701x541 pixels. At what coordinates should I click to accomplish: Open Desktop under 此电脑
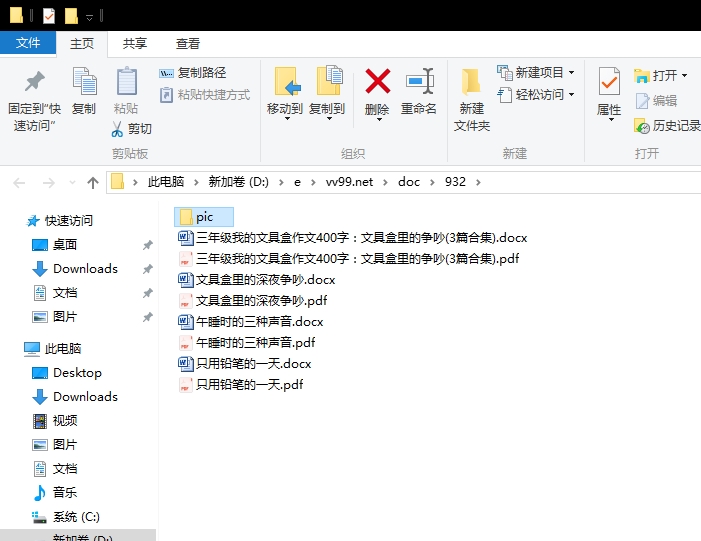pyautogui.click(x=67, y=373)
